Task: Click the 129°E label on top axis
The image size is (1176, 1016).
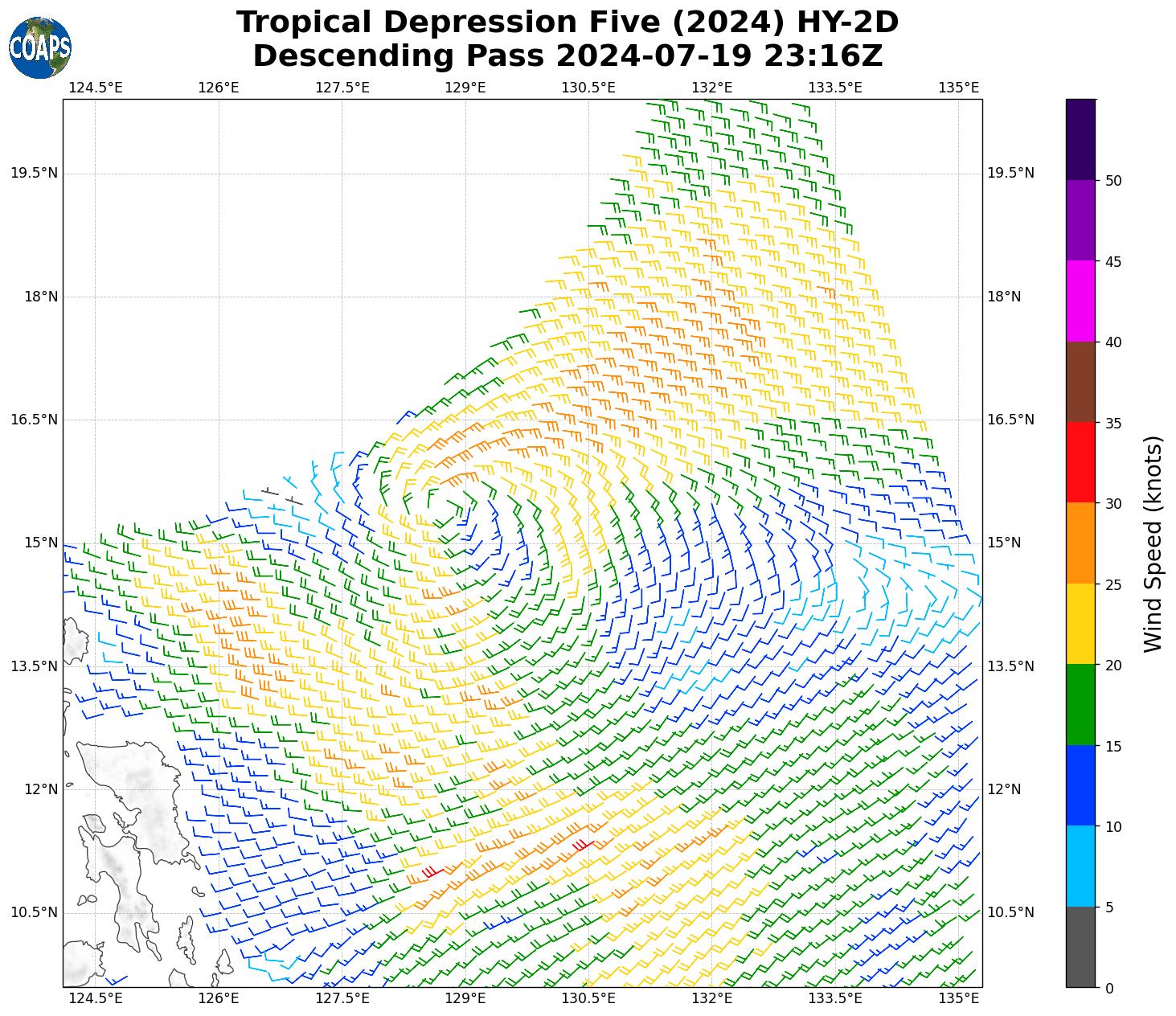Action: 465,87
